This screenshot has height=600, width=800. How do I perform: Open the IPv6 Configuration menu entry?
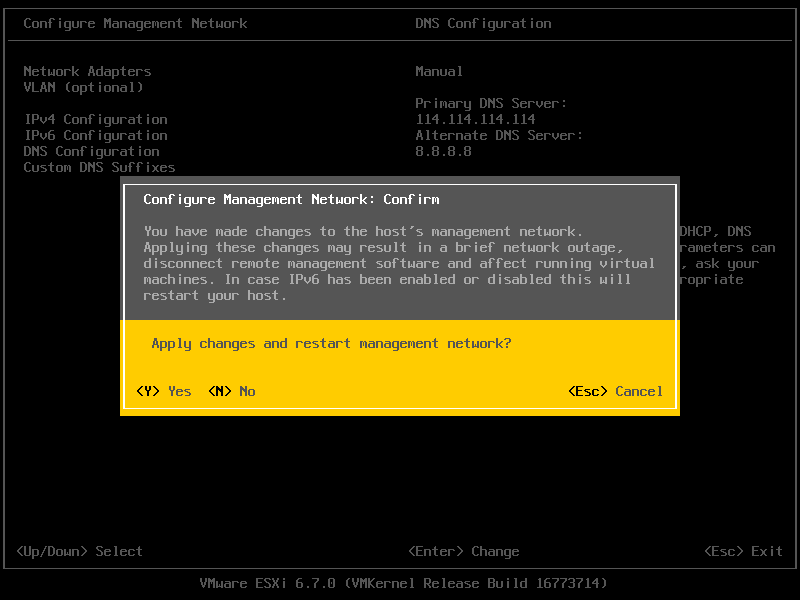[95, 135]
